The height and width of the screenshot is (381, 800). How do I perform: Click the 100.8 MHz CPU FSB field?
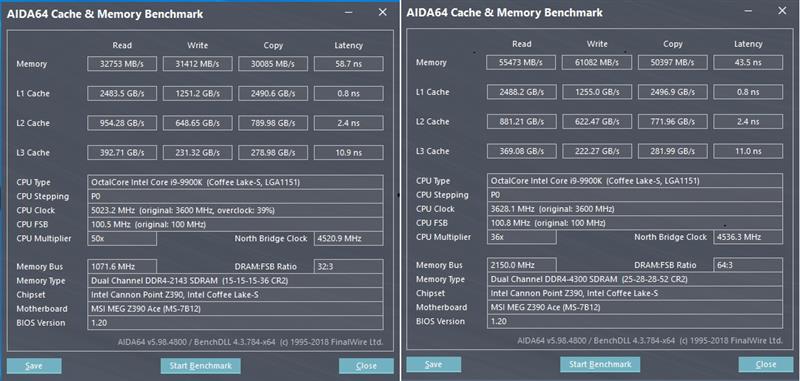(x=635, y=223)
